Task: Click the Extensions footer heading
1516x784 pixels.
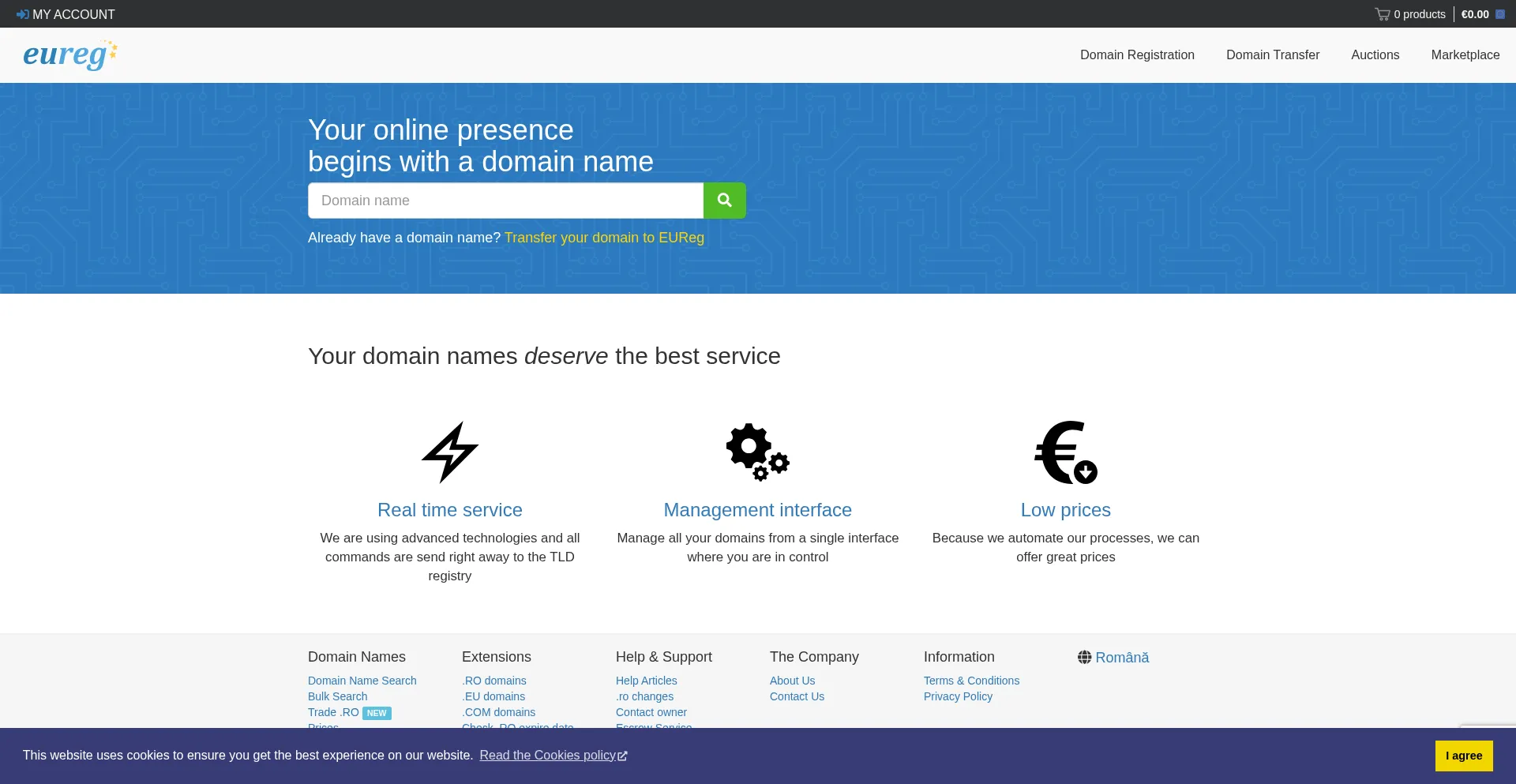Action: [x=497, y=657]
